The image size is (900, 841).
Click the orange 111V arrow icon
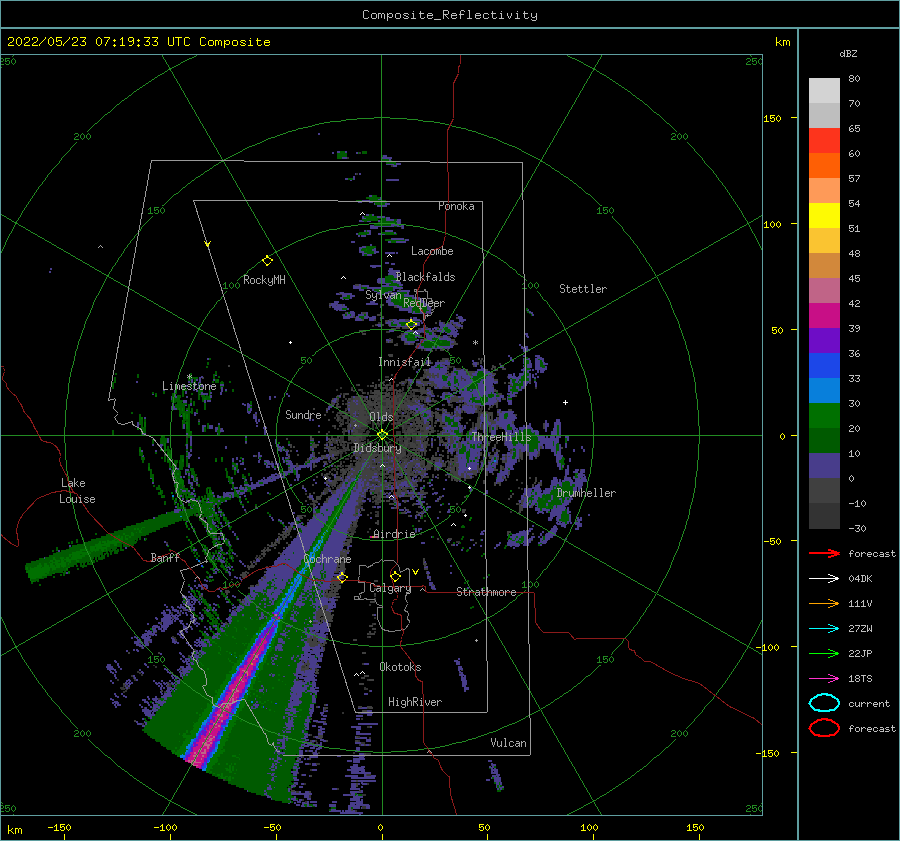[824, 603]
